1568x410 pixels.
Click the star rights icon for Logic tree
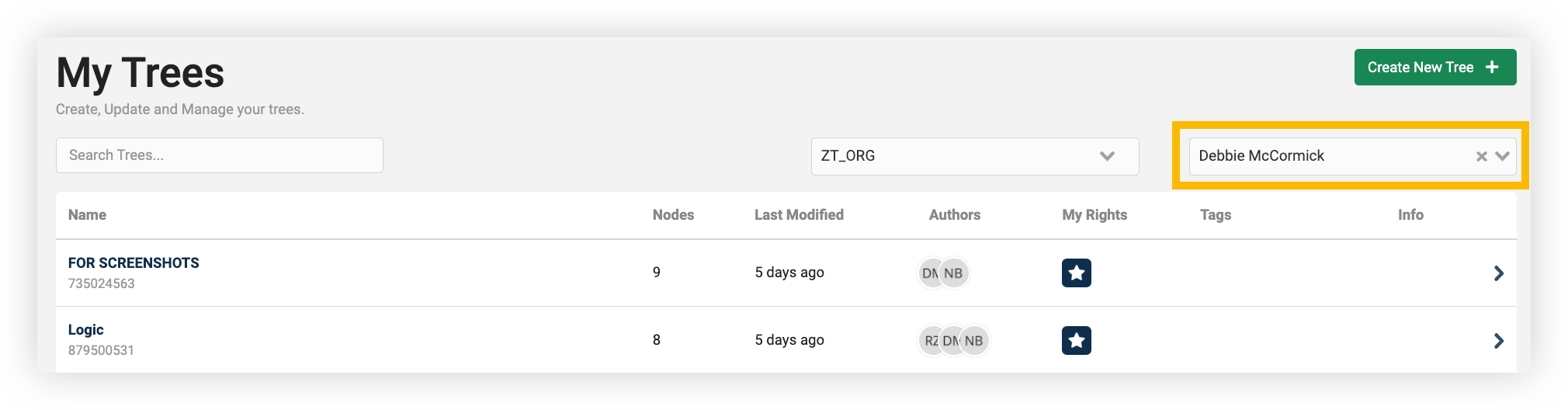coord(1076,340)
